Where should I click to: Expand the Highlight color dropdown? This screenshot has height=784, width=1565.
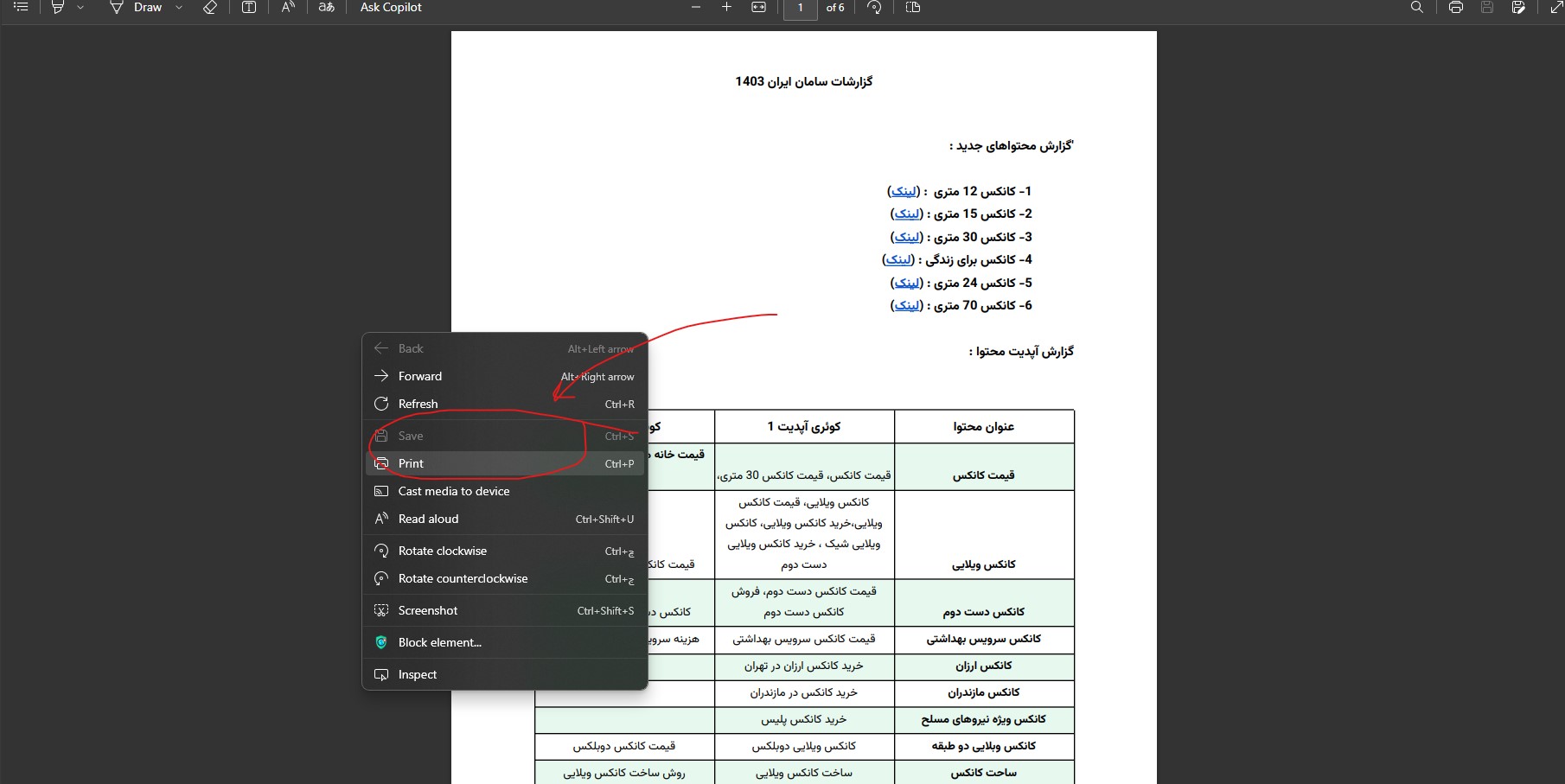click(x=80, y=7)
